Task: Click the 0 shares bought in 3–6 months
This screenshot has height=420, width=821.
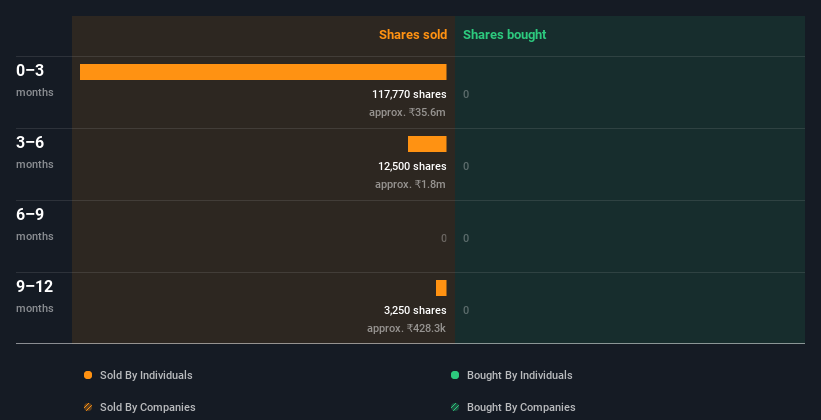Action: coord(466,166)
